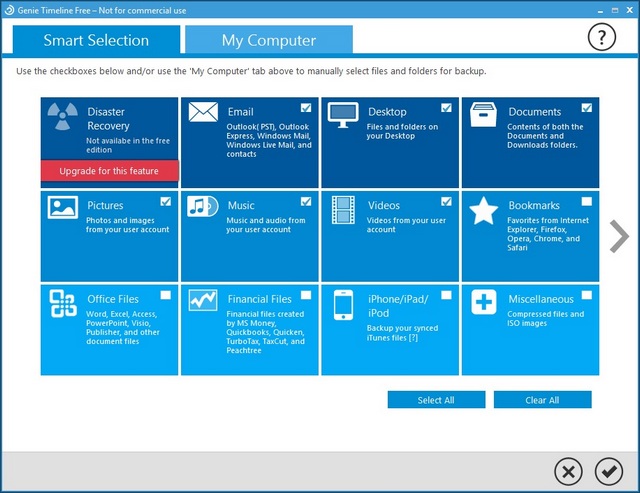Show next page with right chevron arrow
Viewport: 640px width, 493px height.
(x=619, y=237)
